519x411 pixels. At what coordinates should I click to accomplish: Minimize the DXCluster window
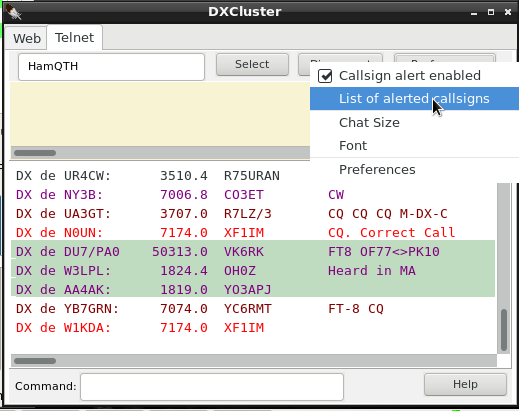pyautogui.click(x=474, y=12)
